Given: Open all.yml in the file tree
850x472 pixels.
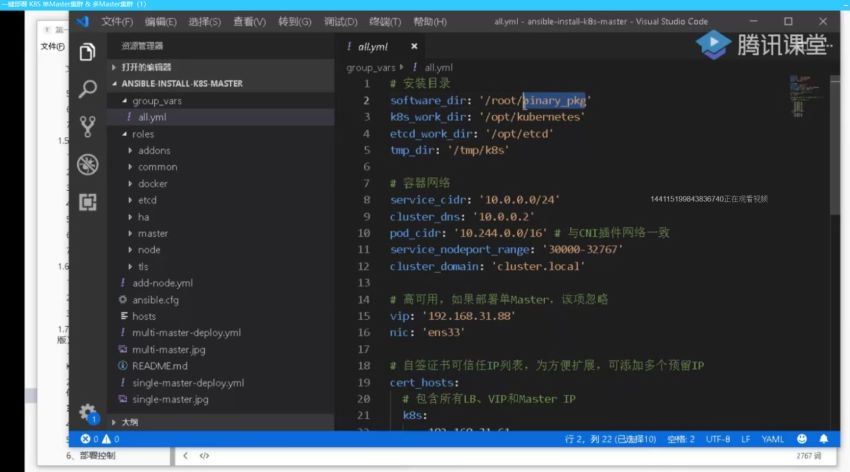Looking at the screenshot, I should click(221, 117).
